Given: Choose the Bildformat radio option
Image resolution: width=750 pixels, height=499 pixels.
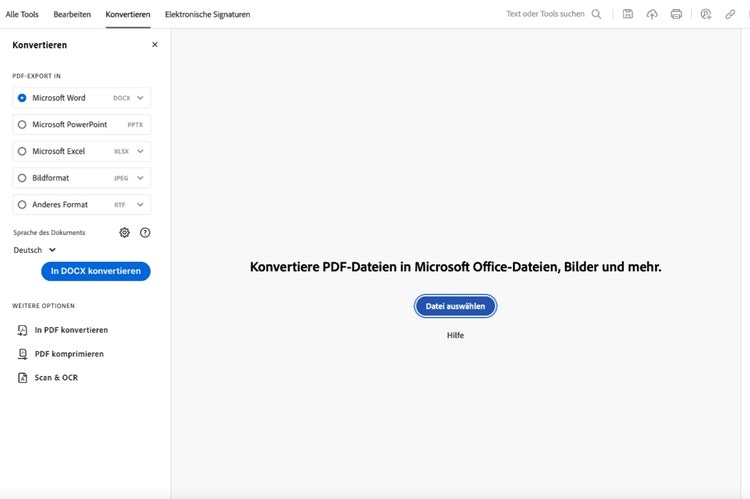Looking at the screenshot, I should click(x=22, y=178).
